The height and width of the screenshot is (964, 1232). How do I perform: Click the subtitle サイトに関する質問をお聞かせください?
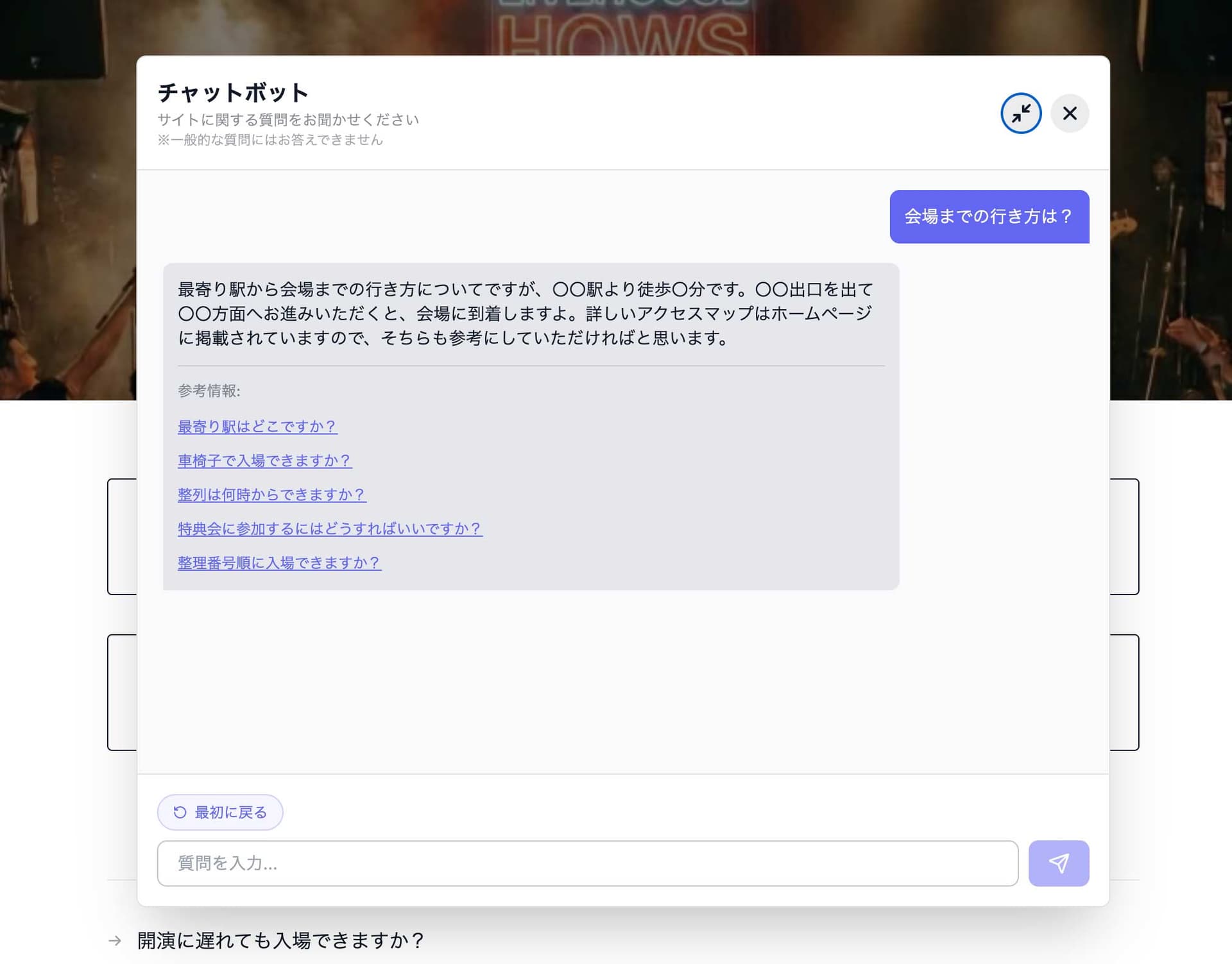click(287, 119)
